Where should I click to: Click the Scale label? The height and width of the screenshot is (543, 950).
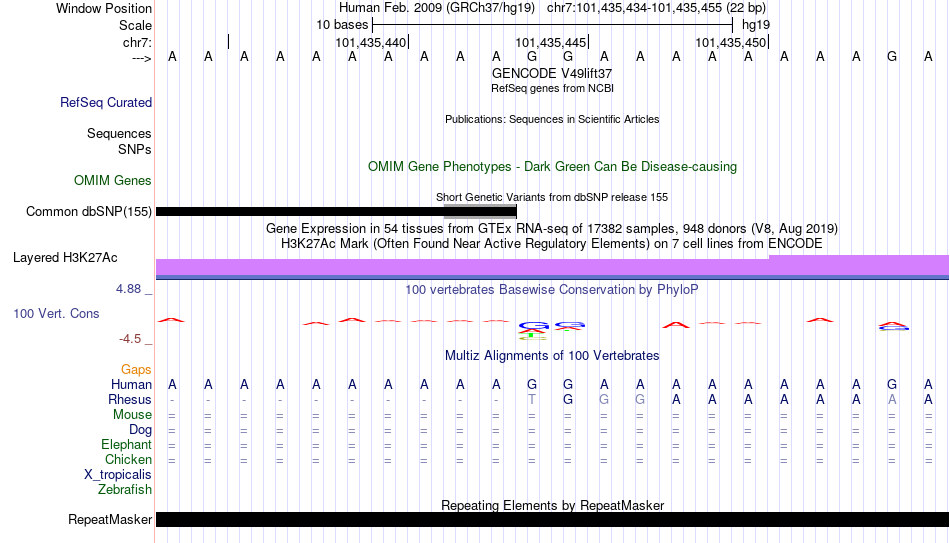coord(135,25)
